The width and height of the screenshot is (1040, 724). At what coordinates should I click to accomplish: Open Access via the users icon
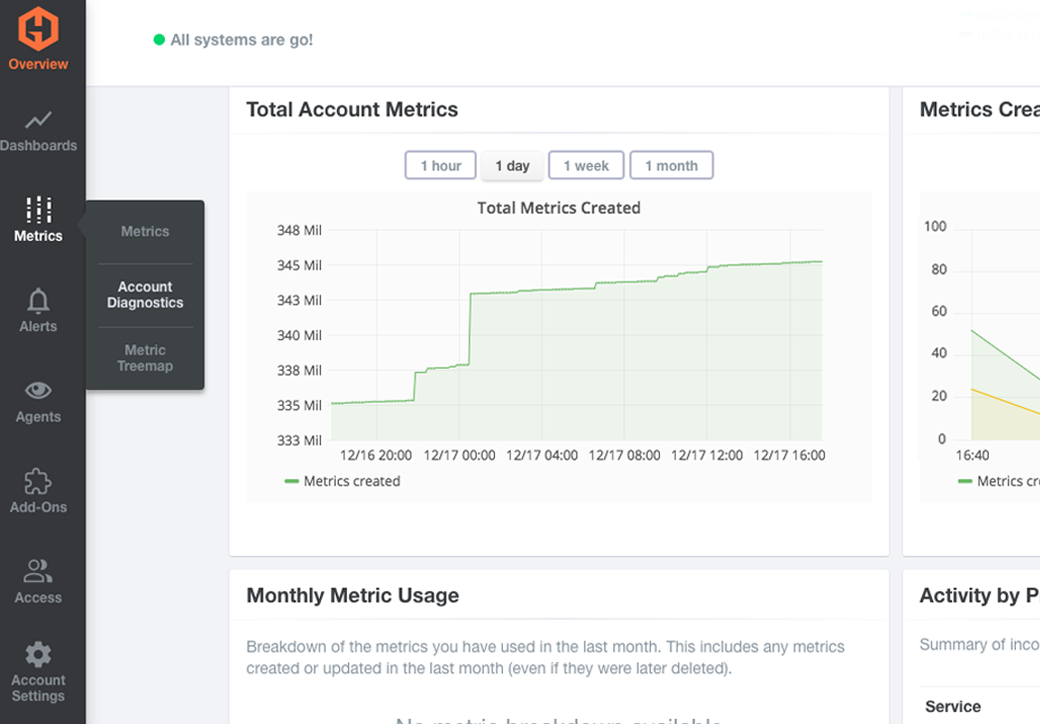tap(38, 571)
